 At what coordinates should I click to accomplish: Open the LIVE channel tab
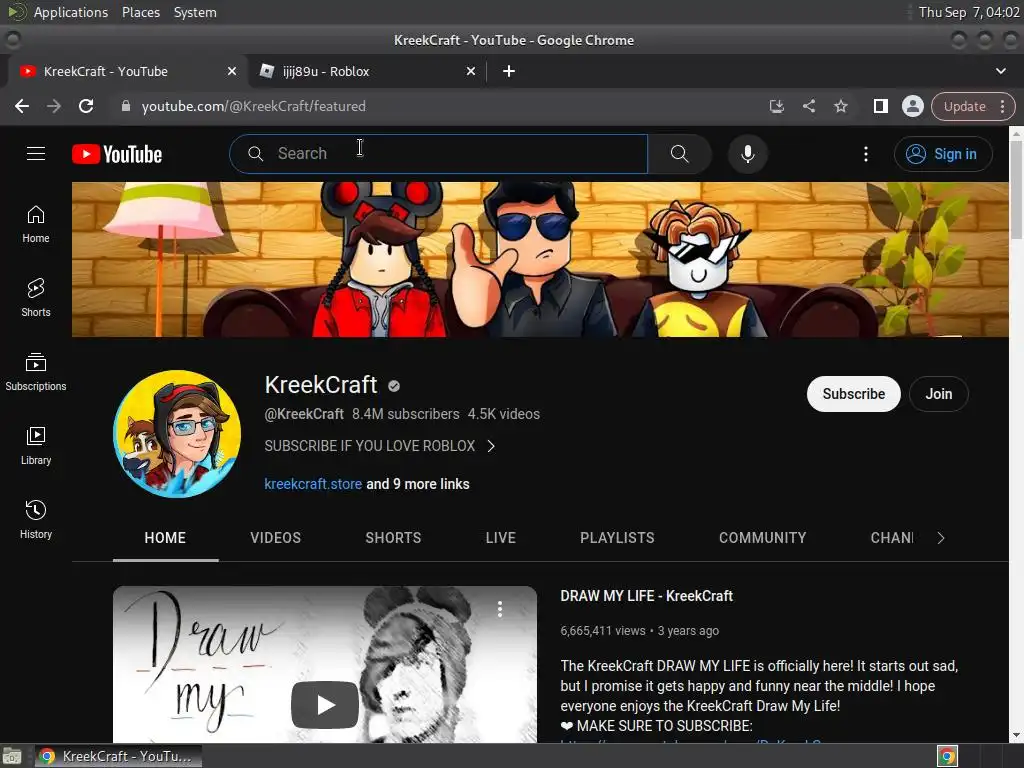tap(501, 538)
